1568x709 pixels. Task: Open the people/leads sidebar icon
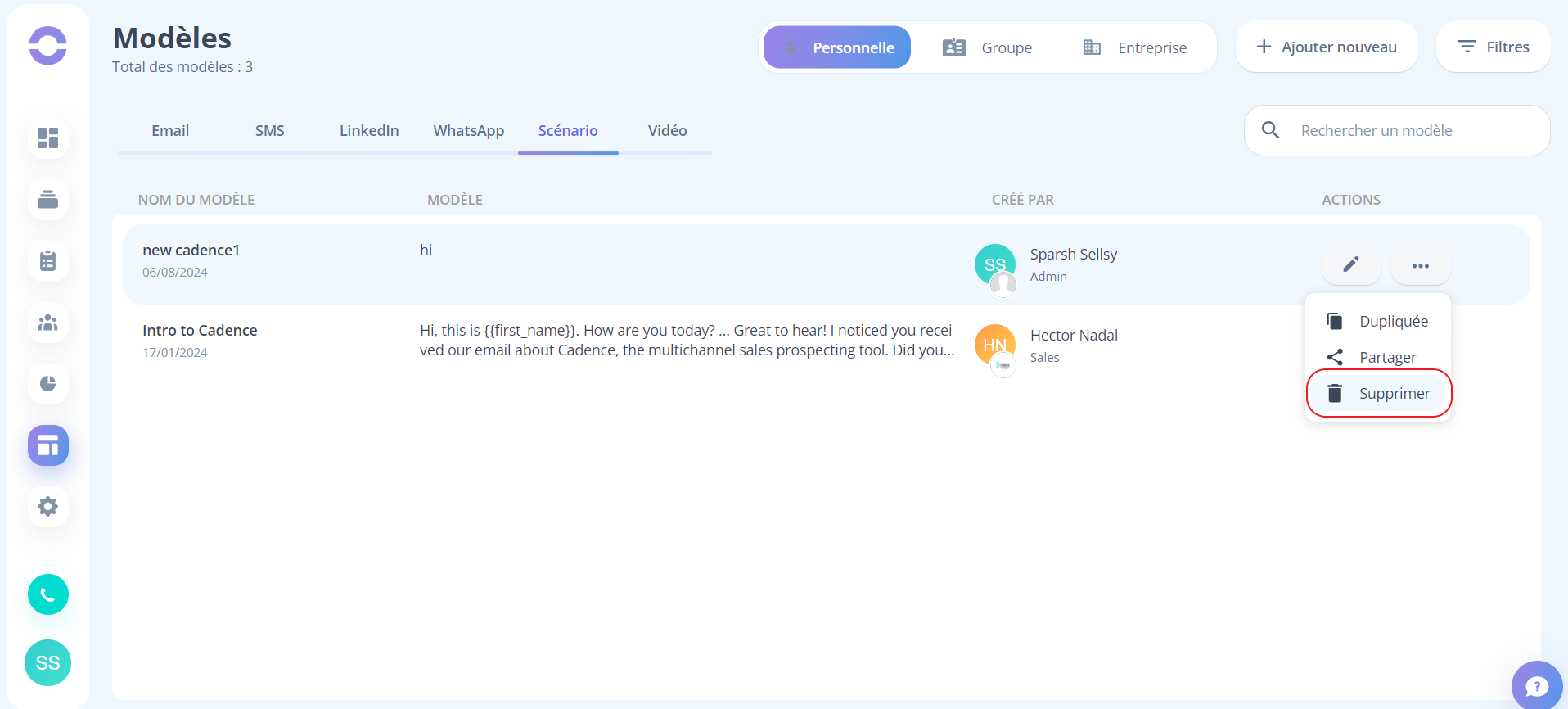click(48, 323)
